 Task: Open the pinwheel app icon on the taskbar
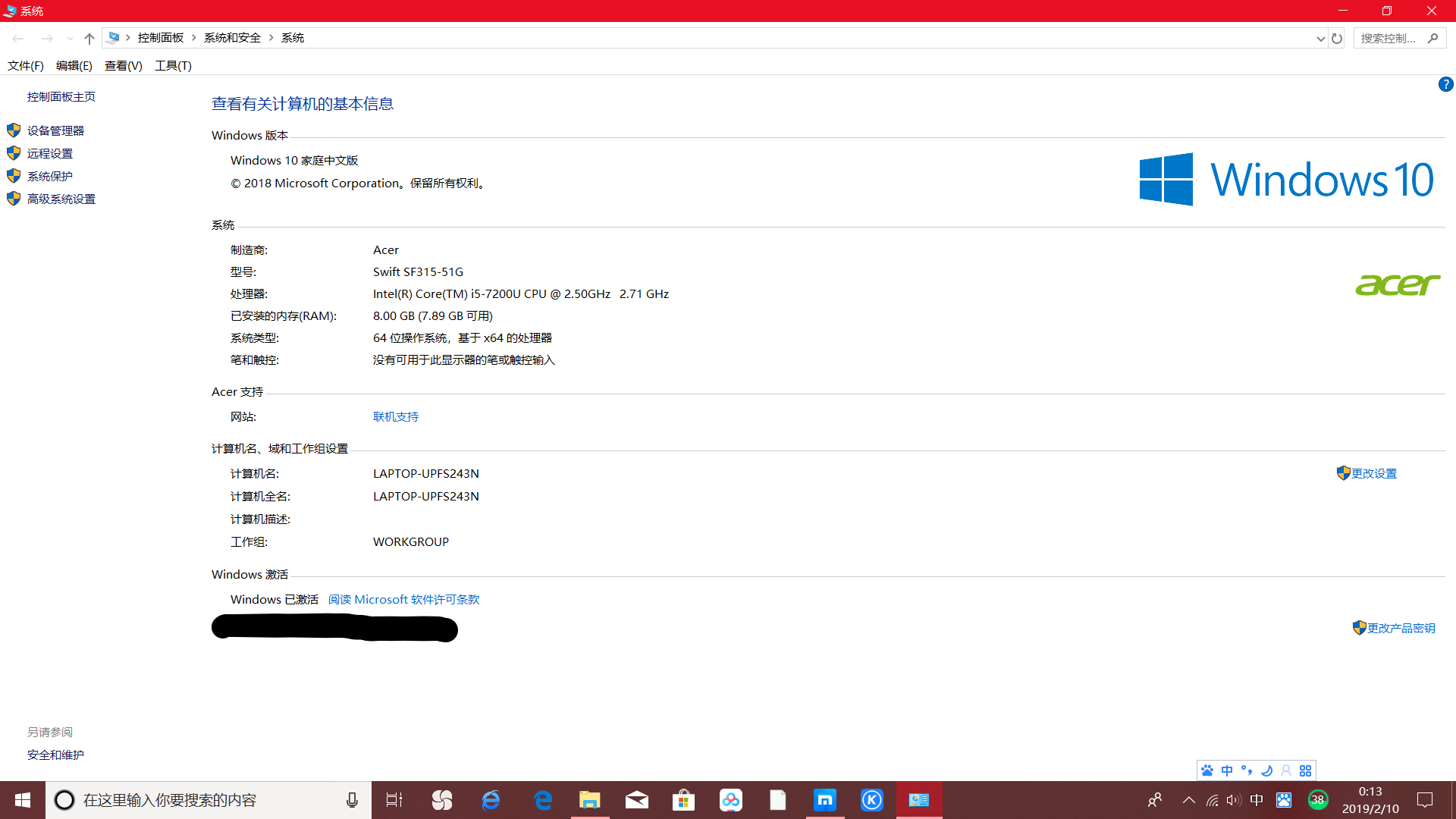tap(442, 800)
